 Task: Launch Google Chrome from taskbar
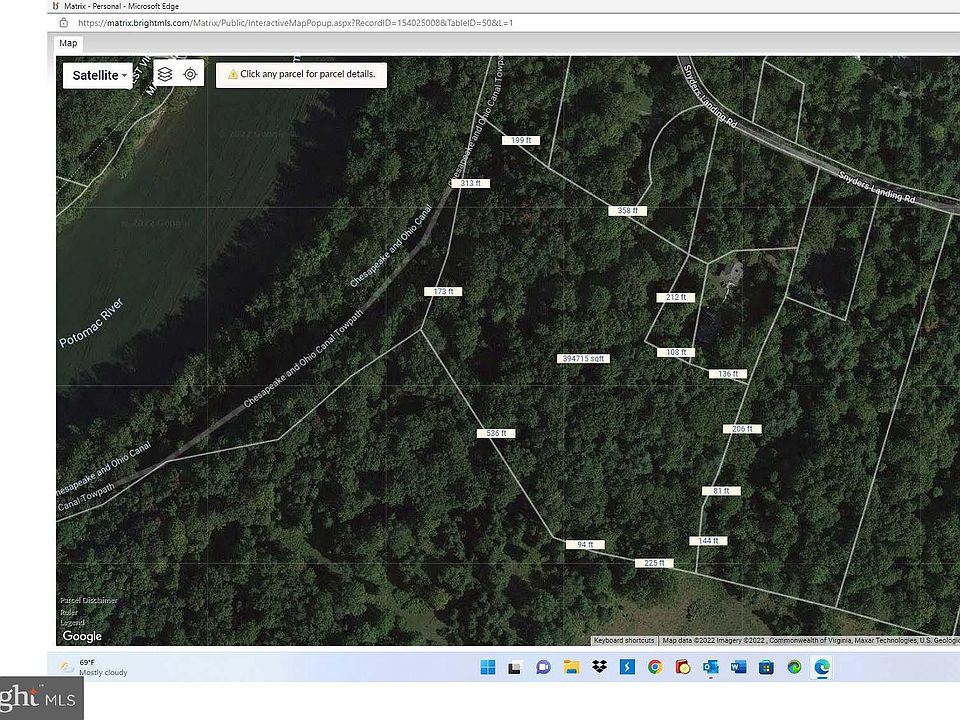pyautogui.click(x=654, y=667)
